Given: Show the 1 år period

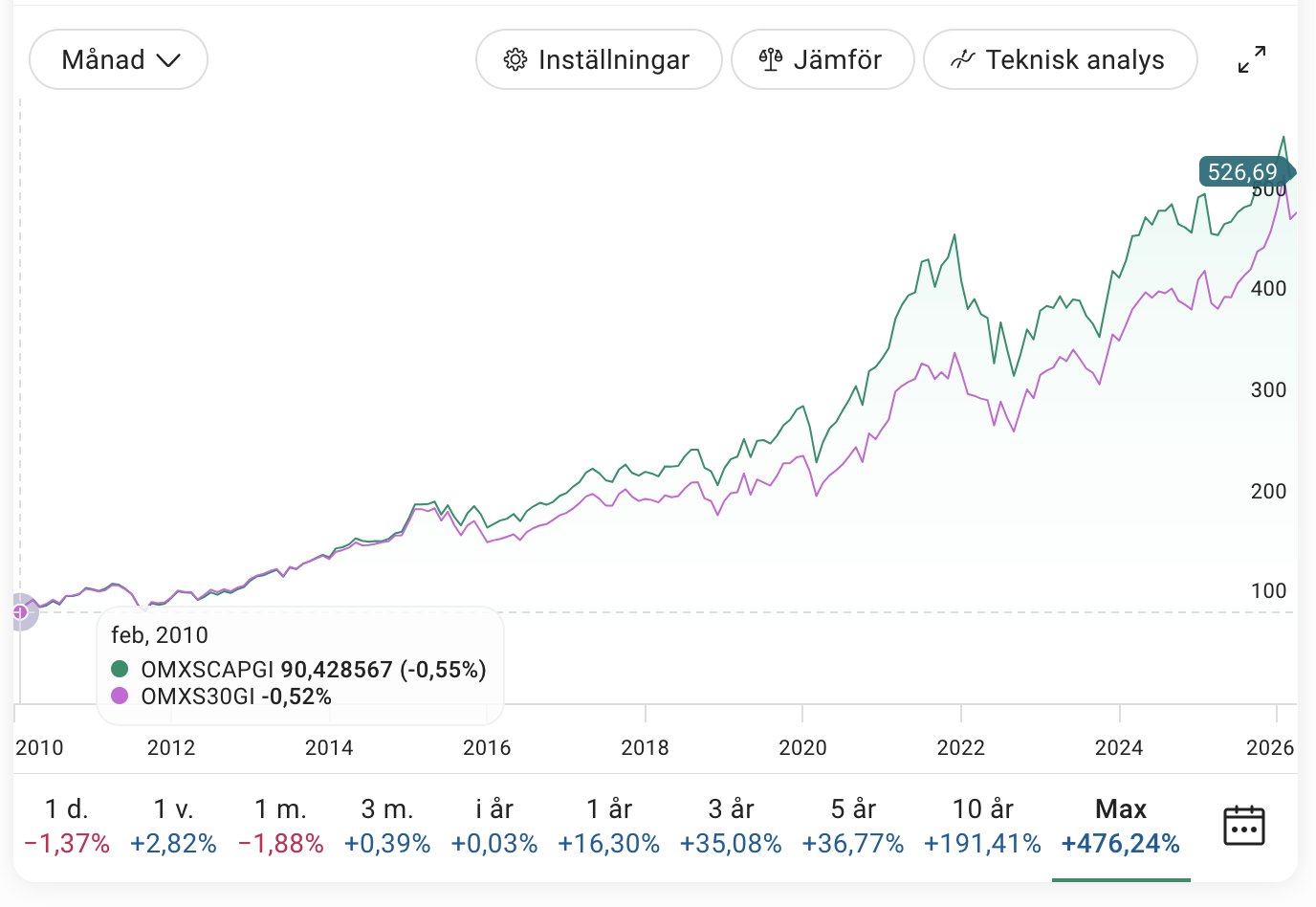Looking at the screenshot, I should (x=609, y=826).
